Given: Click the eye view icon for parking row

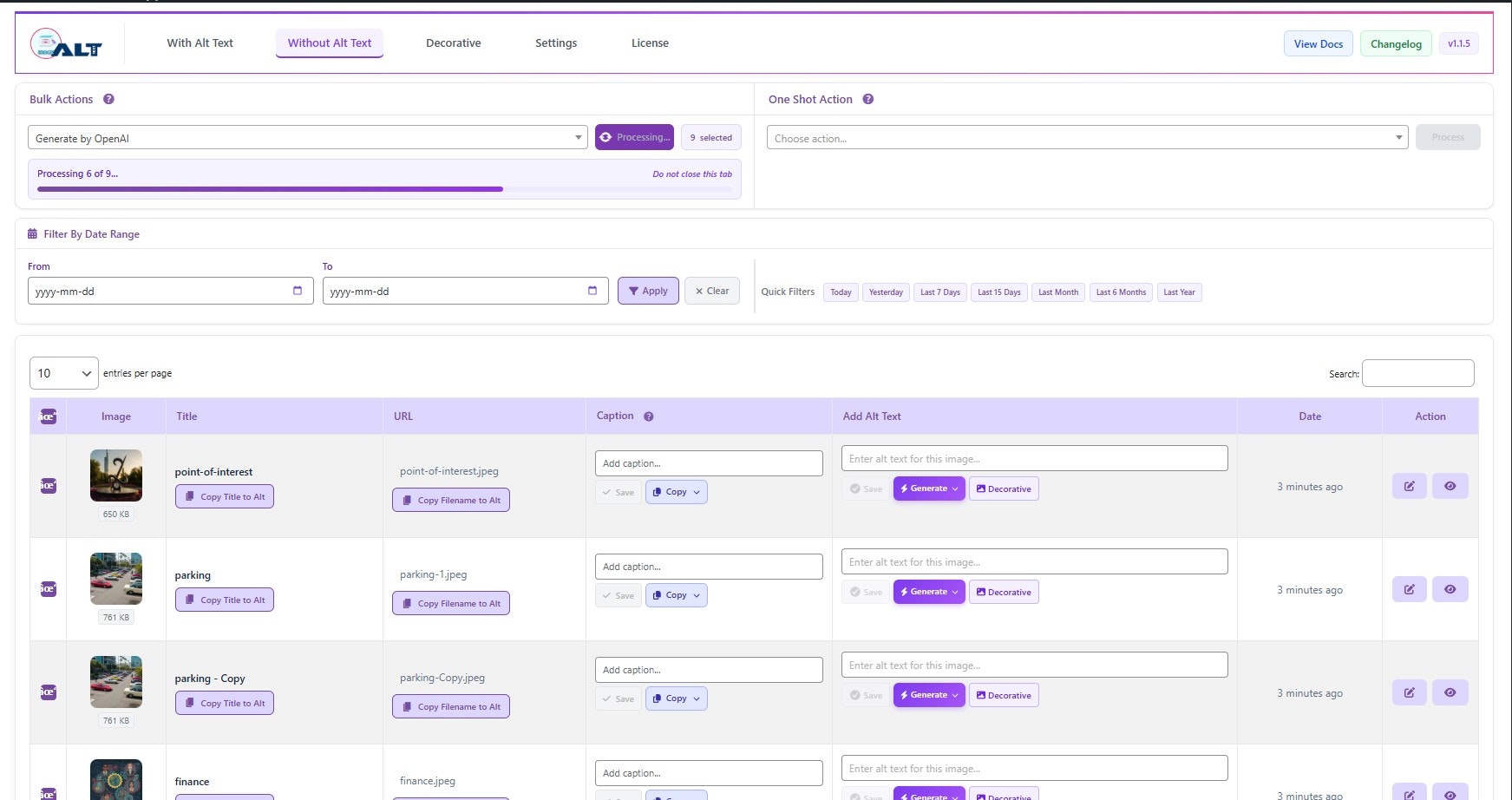Looking at the screenshot, I should tap(1450, 589).
